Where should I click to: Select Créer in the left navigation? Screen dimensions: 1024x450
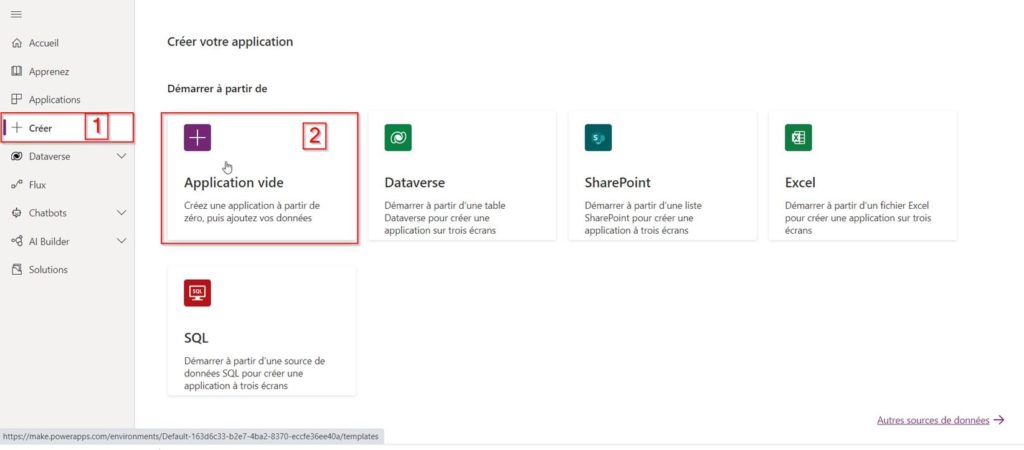point(41,128)
